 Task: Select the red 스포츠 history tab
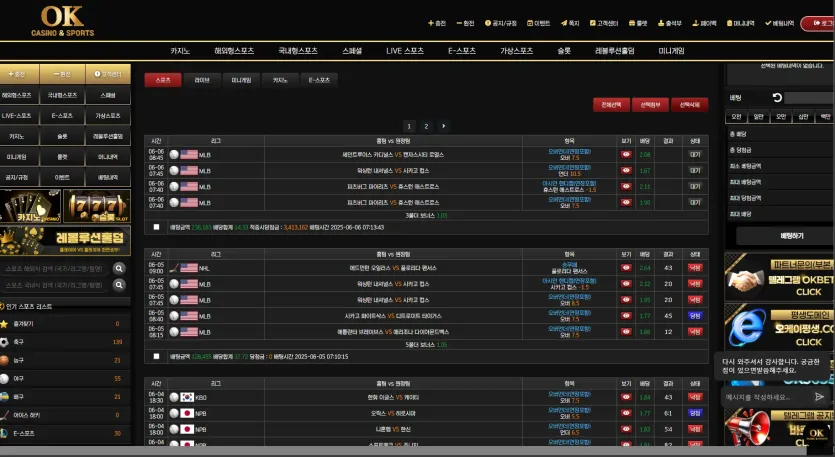(x=163, y=80)
